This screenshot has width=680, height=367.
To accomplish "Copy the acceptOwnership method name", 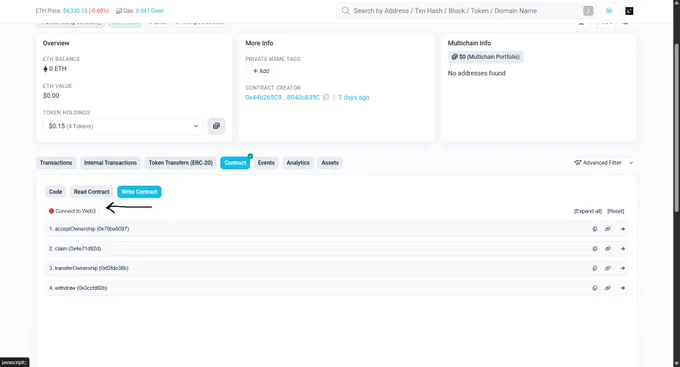I will [x=595, y=229].
